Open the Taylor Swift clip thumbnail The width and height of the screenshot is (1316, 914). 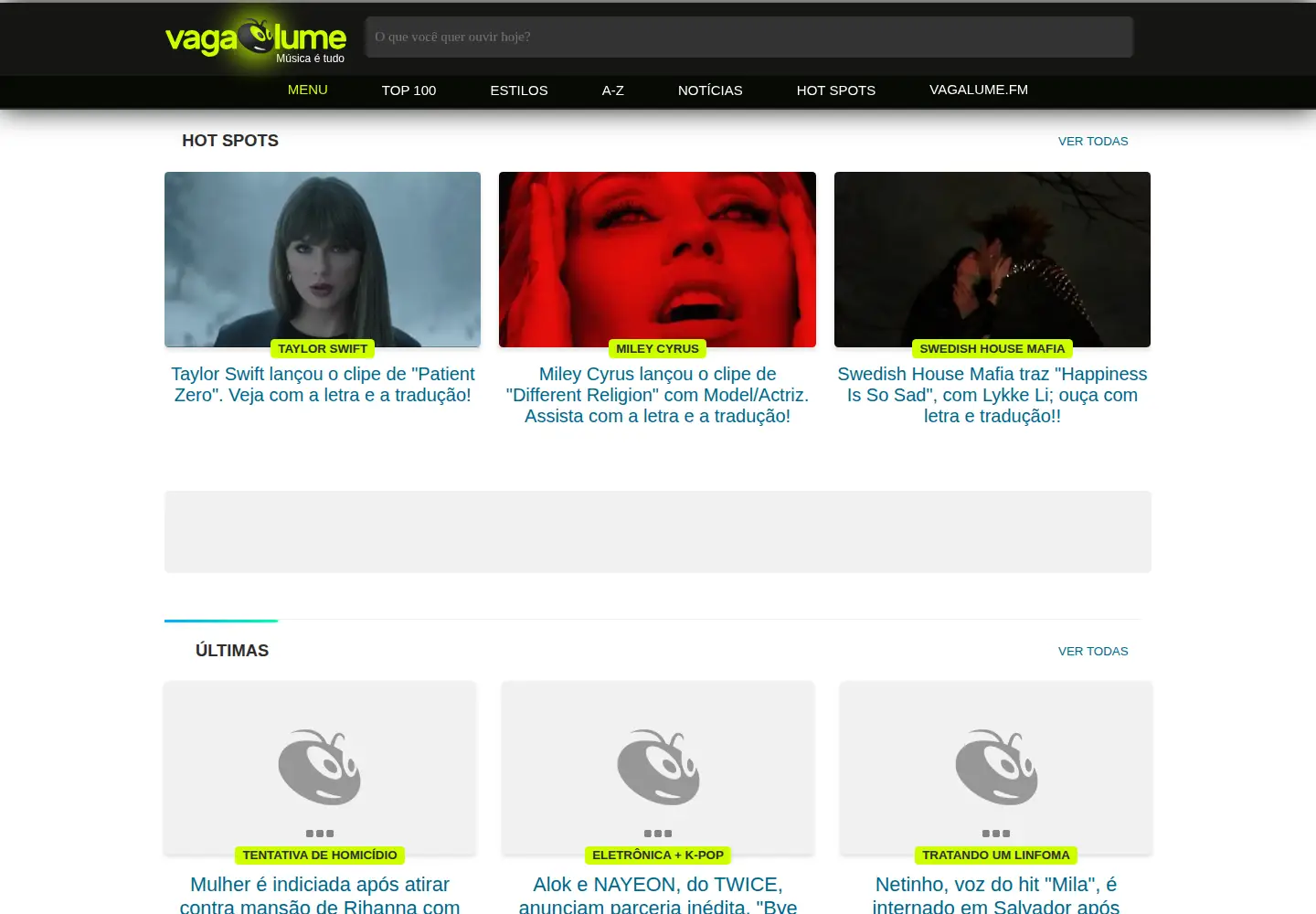click(323, 260)
